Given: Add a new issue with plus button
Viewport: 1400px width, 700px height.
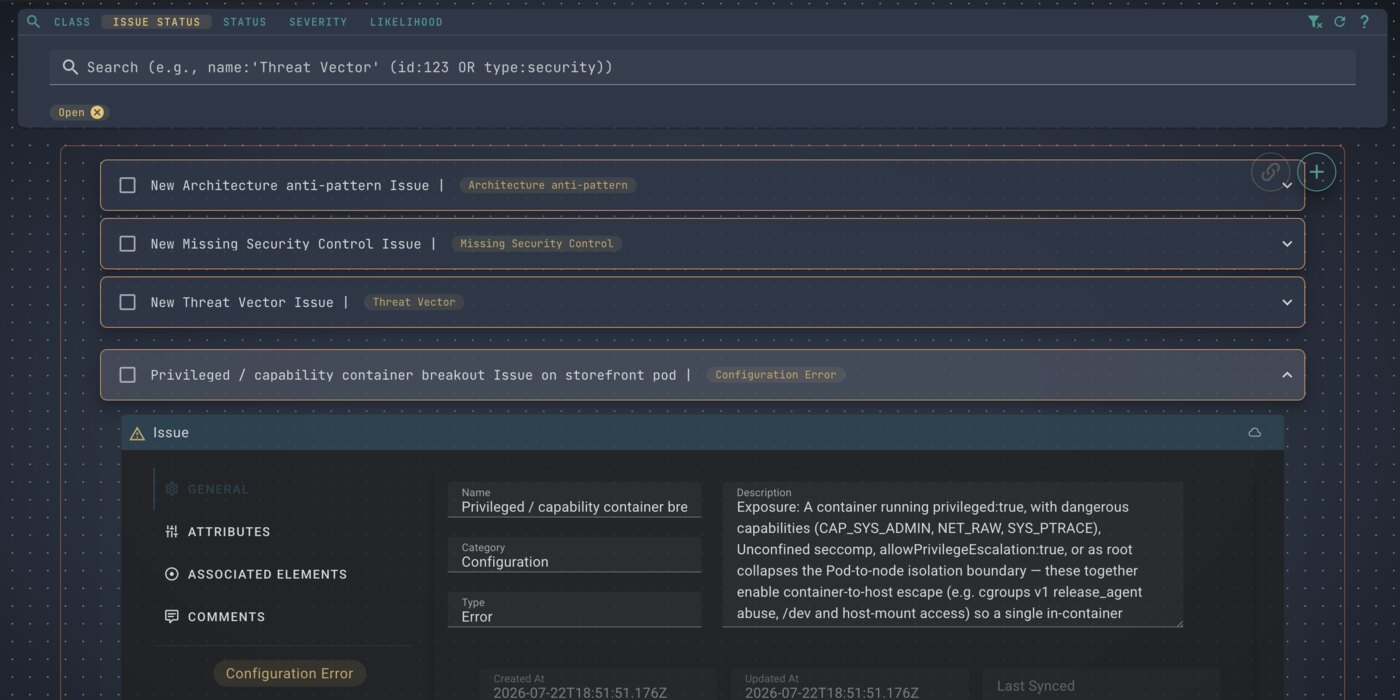Looking at the screenshot, I should tap(1316, 172).
